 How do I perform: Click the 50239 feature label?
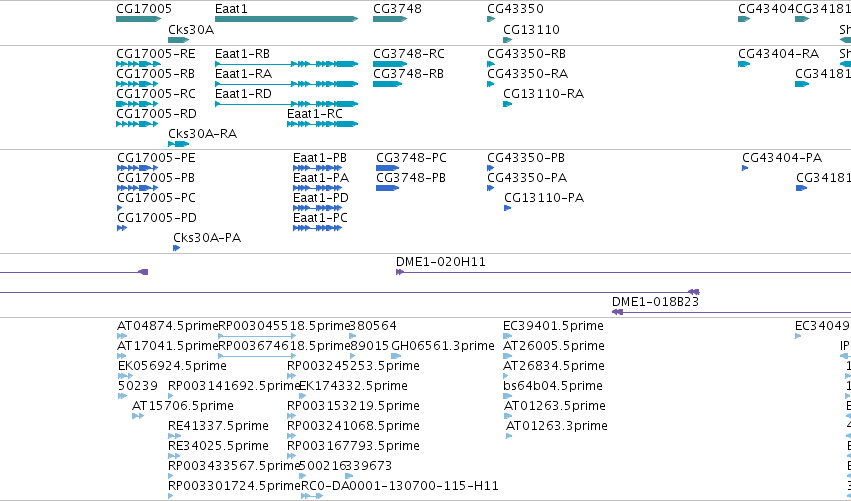[137, 386]
